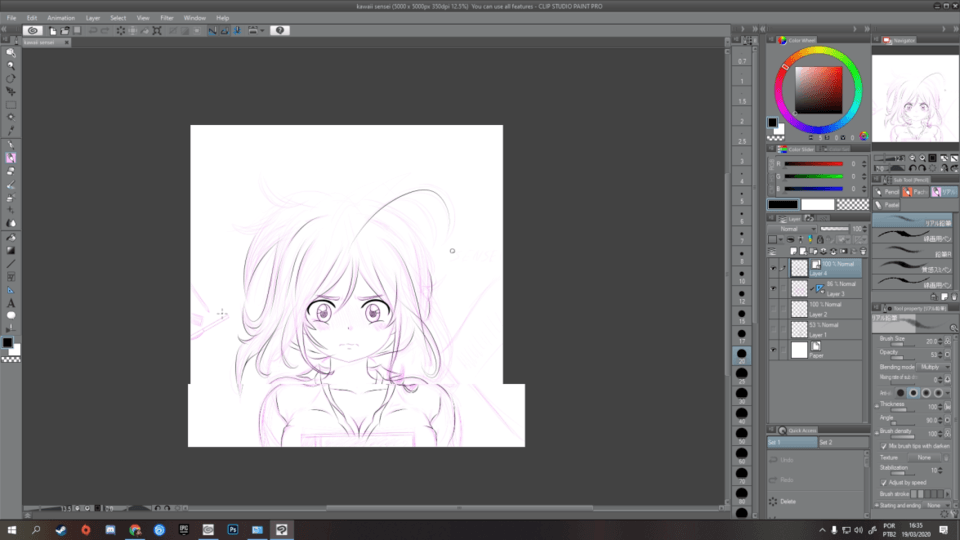The image size is (960, 540).
Task: Open the Blending mode Multiply dropdown
Action: tap(933, 367)
